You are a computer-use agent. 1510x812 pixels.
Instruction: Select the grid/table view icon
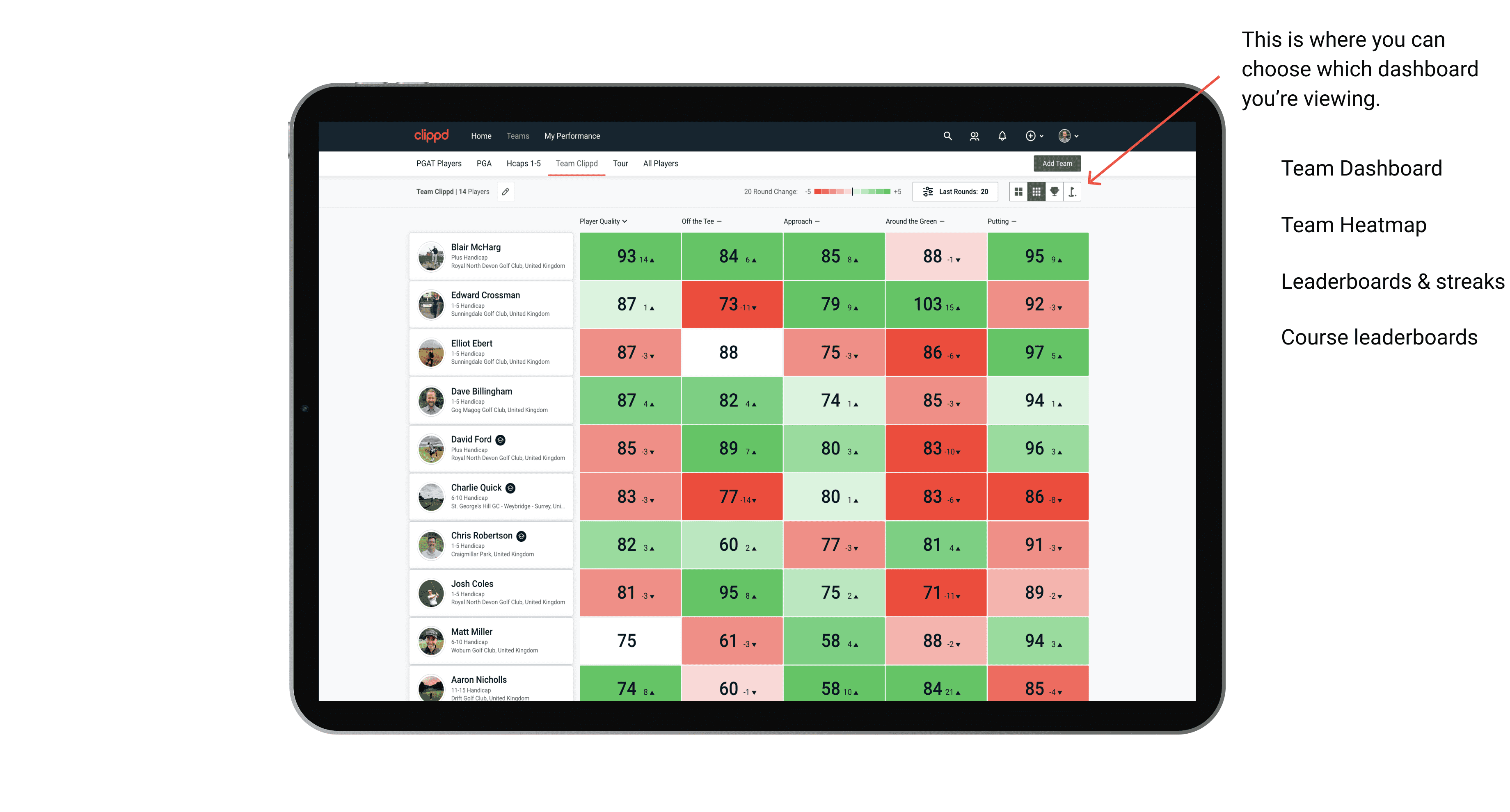click(x=1035, y=193)
